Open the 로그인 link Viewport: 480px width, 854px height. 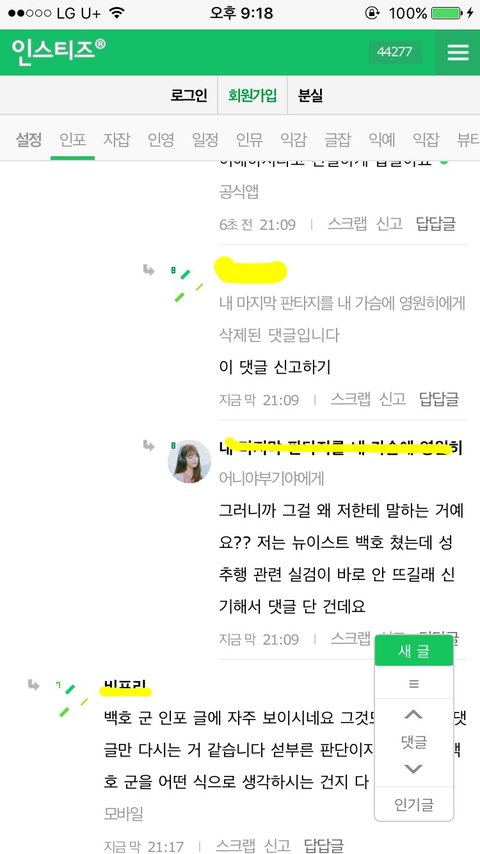(x=189, y=95)
